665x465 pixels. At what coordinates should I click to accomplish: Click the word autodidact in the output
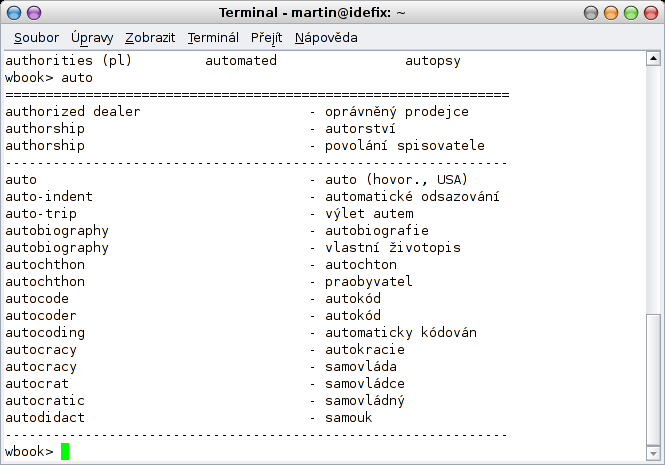click(x=45, y=417)
